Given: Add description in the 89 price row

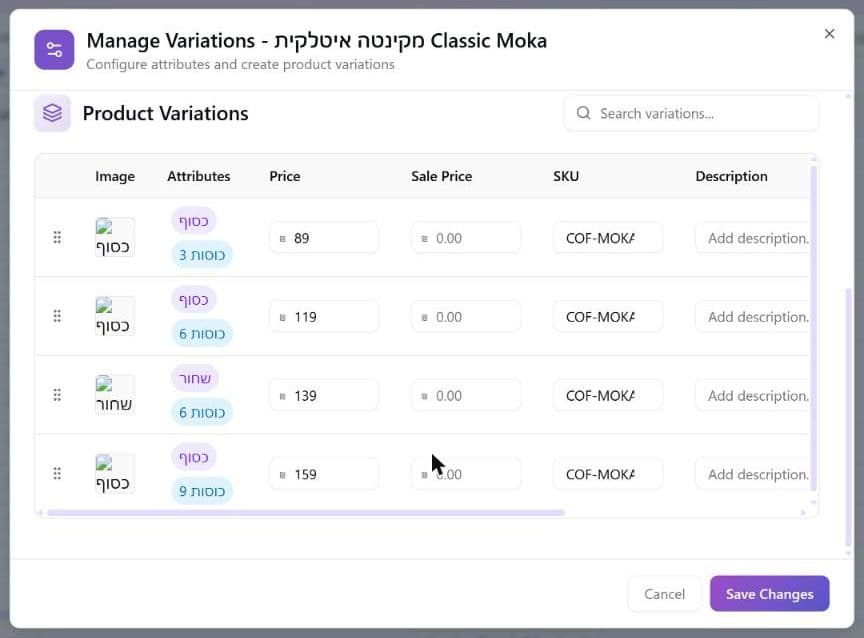Looking at the screenshot, I should click(752, 238).
